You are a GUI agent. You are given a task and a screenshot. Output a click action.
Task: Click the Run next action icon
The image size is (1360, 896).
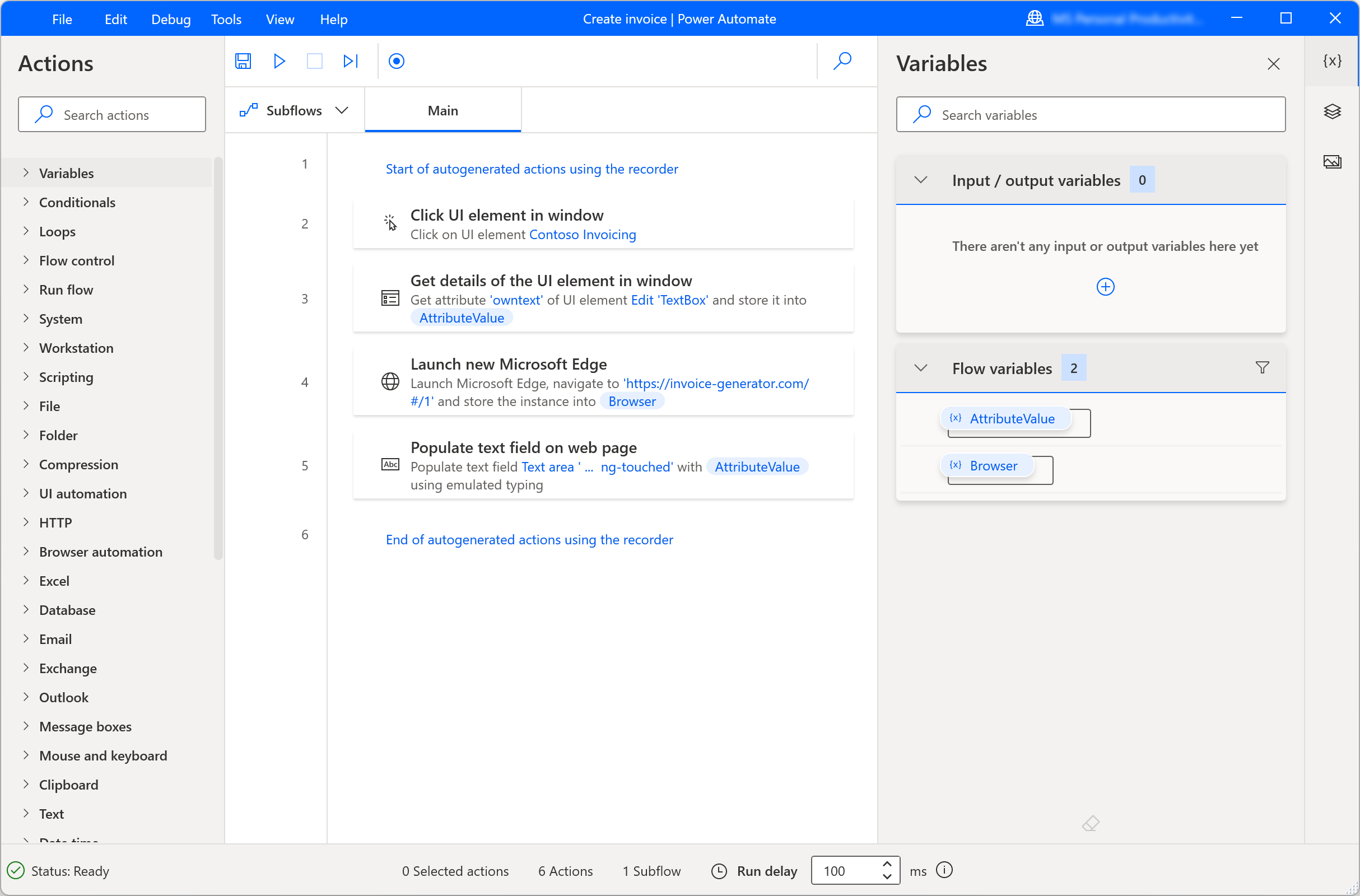pos(350,62)
